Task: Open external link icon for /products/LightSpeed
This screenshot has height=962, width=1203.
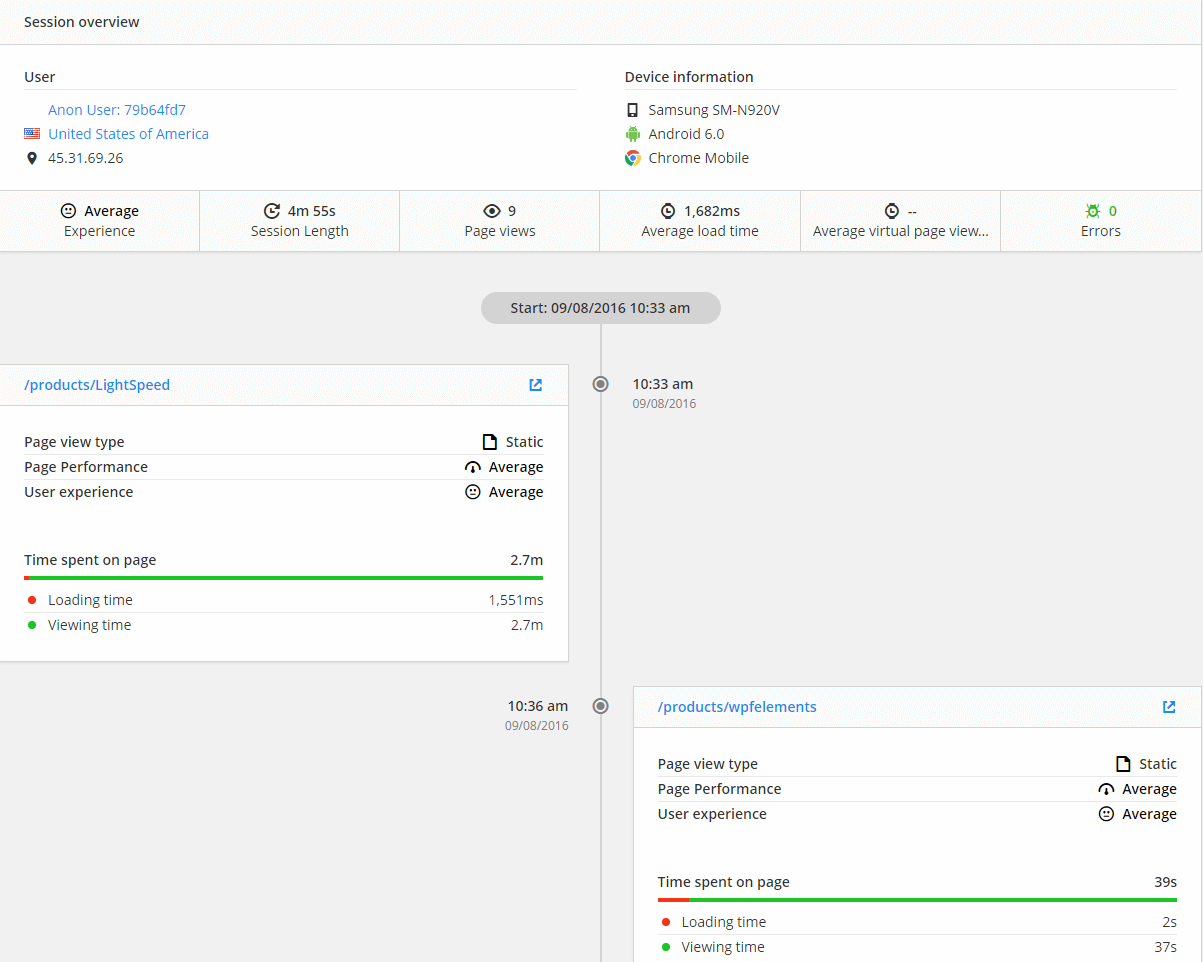Action: click(536, 385)
